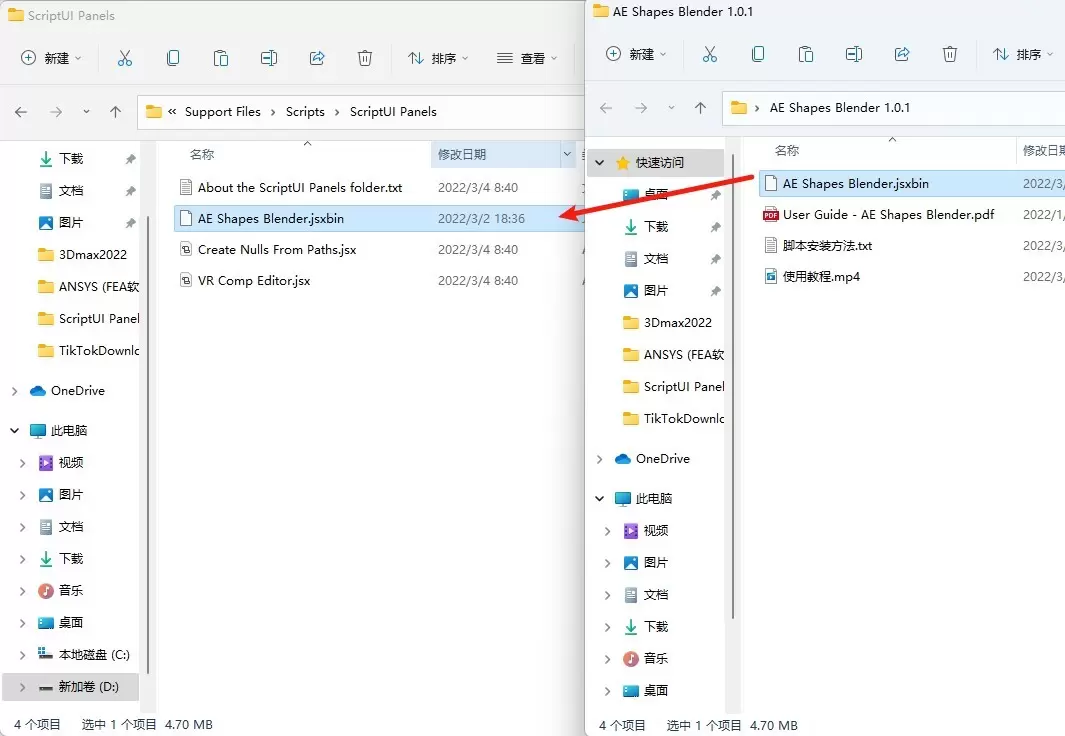Open 3Dmax2022 folder in left sidebar
The width and height of the screenshot is (1065, 736).
tap(92, 255)
